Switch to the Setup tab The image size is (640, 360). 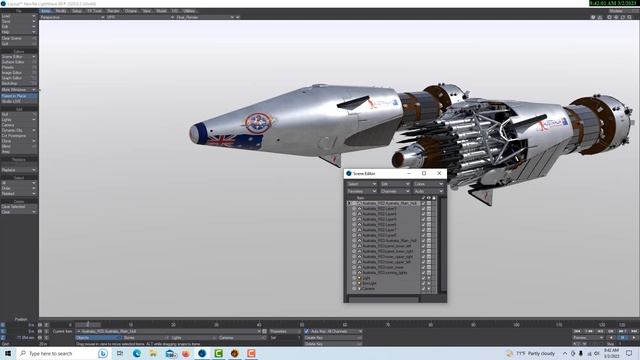click(x=77, y=11)
